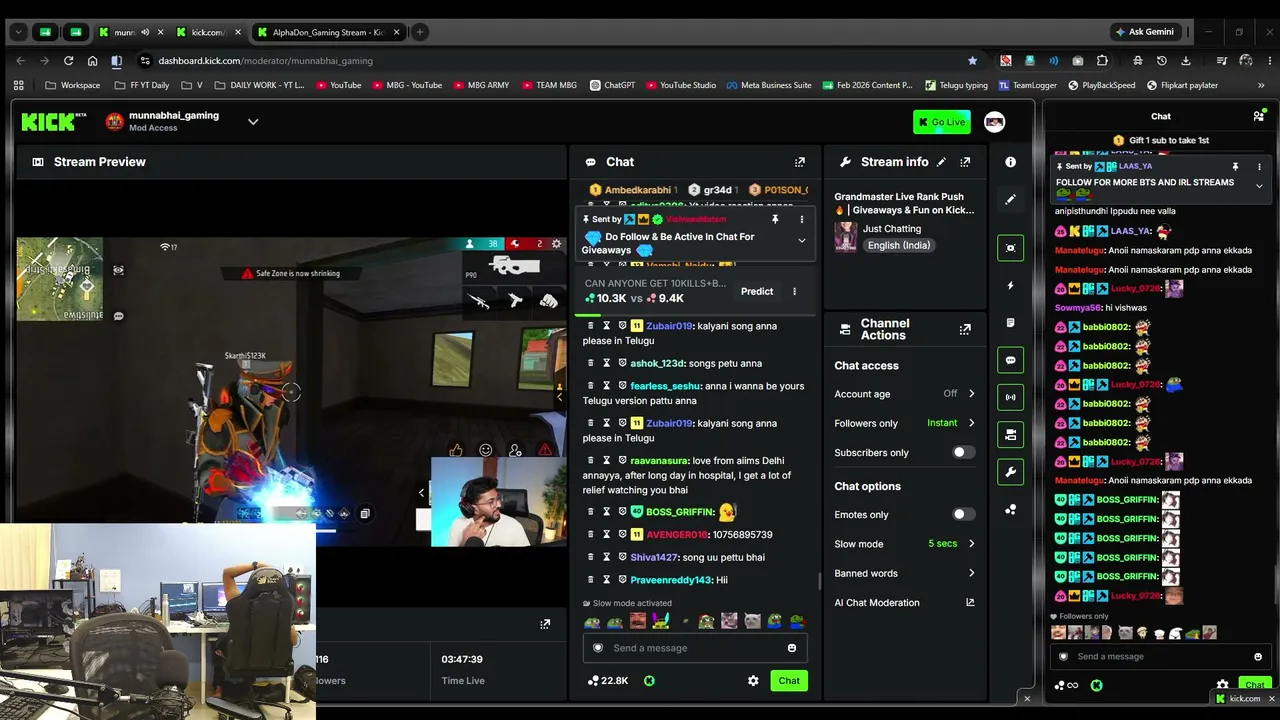The image size is (1280, 720).
Task: Show more bookmarks with the overflow chevron
Action: 1262,85
